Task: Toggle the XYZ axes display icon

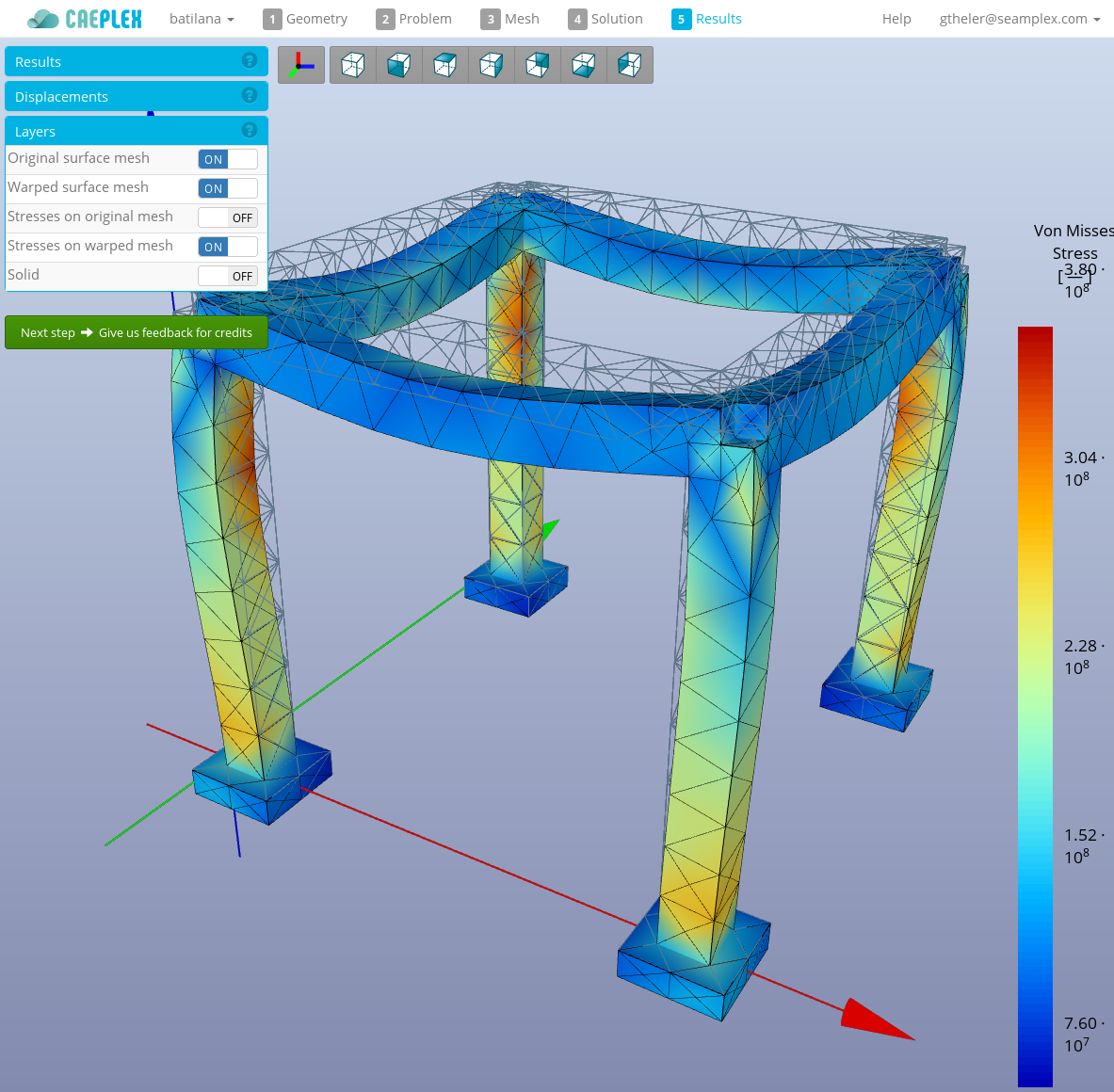Action: [x=300, y=65]
